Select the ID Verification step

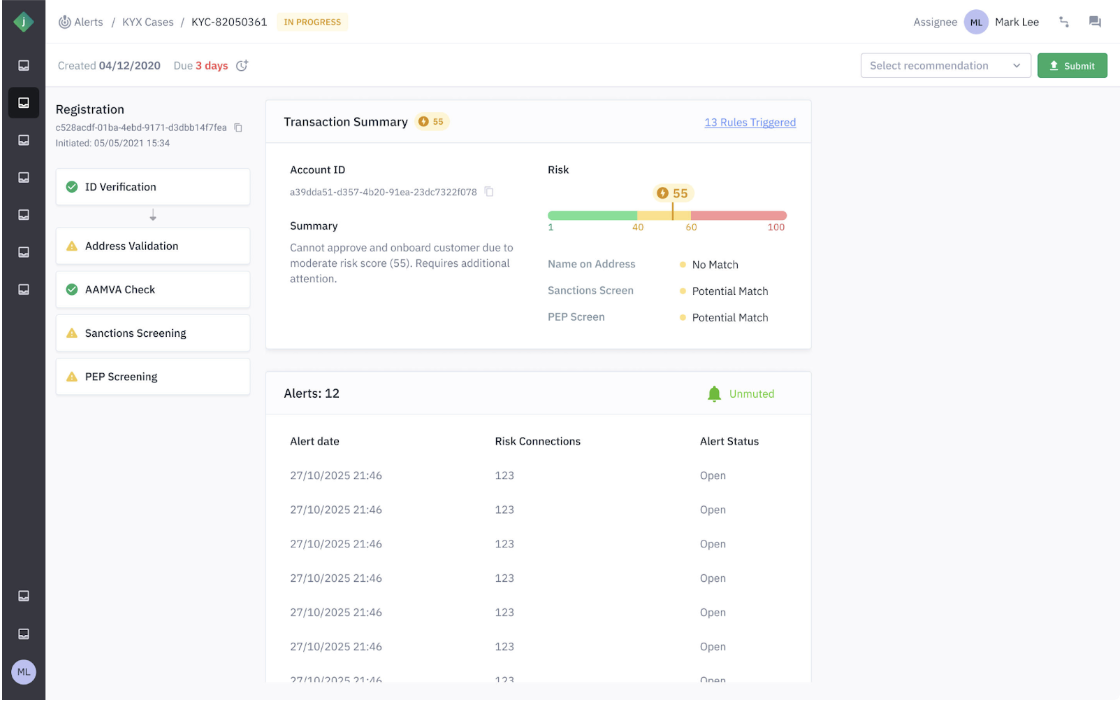pyautogui.click(x=152, y=187)
